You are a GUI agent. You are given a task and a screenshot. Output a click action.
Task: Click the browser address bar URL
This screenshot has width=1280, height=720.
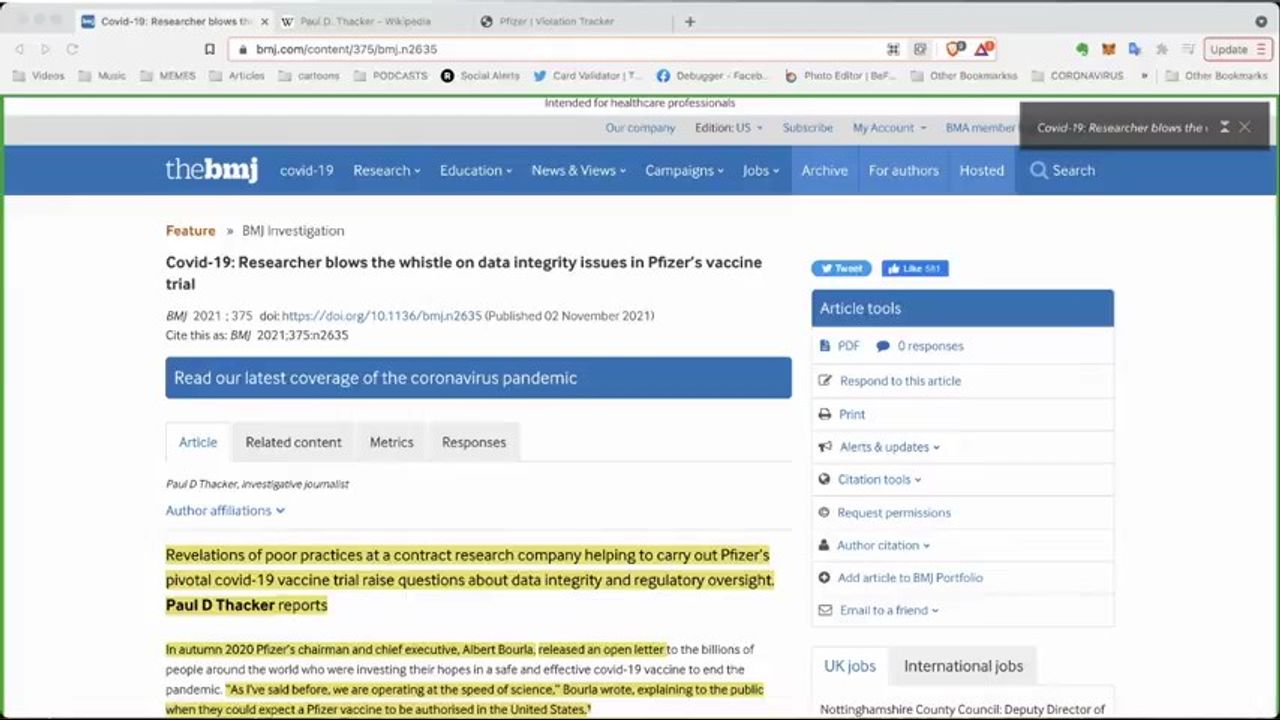pos(346,49)
